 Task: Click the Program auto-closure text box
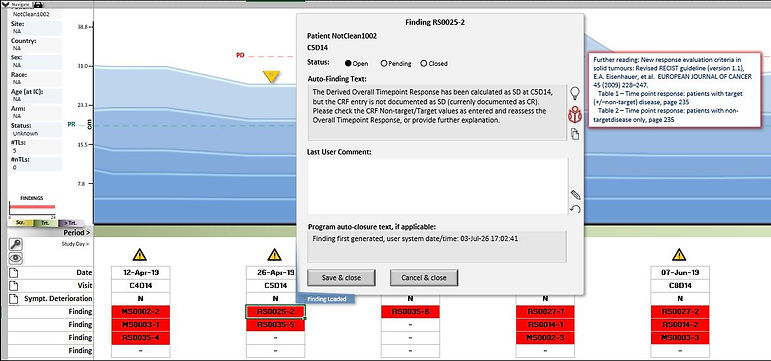[x=437, y=246]
